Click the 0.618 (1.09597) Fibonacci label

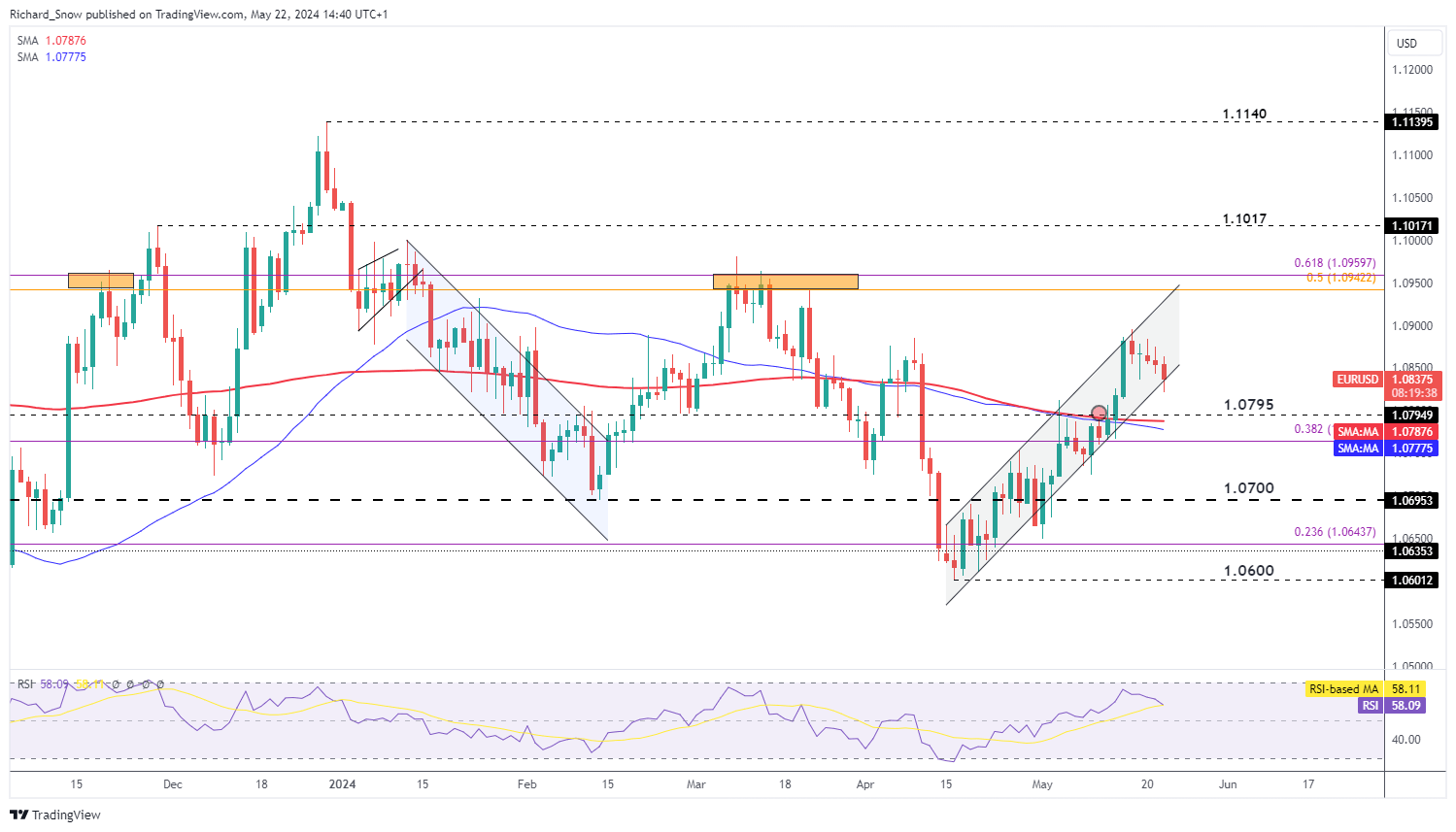coord(1335,263)
